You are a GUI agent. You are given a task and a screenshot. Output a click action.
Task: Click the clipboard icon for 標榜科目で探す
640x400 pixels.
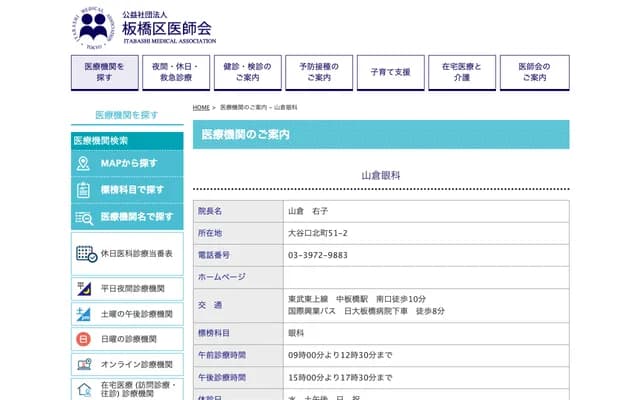point(84,190)
